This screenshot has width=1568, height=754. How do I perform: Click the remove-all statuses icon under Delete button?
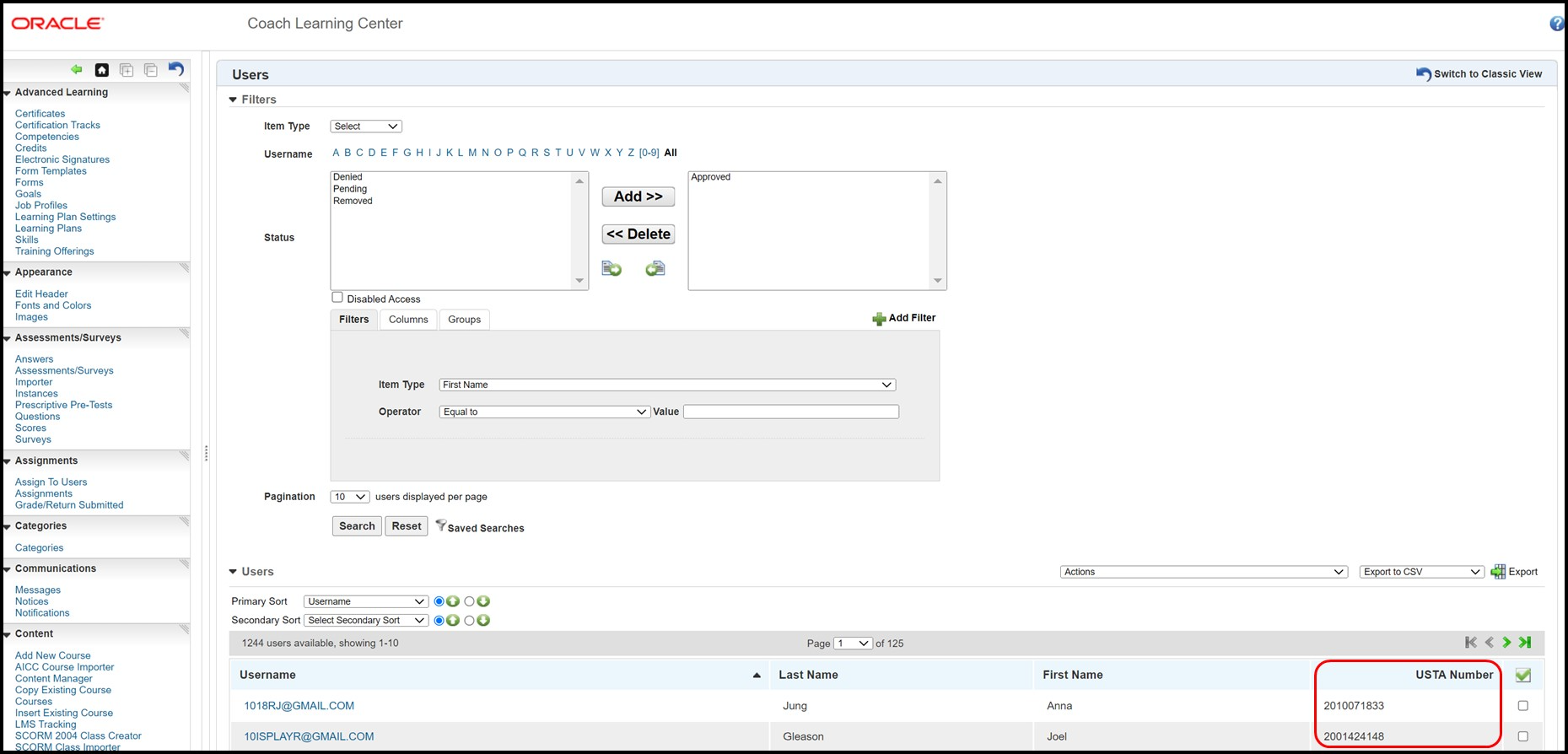pos(655,269)
